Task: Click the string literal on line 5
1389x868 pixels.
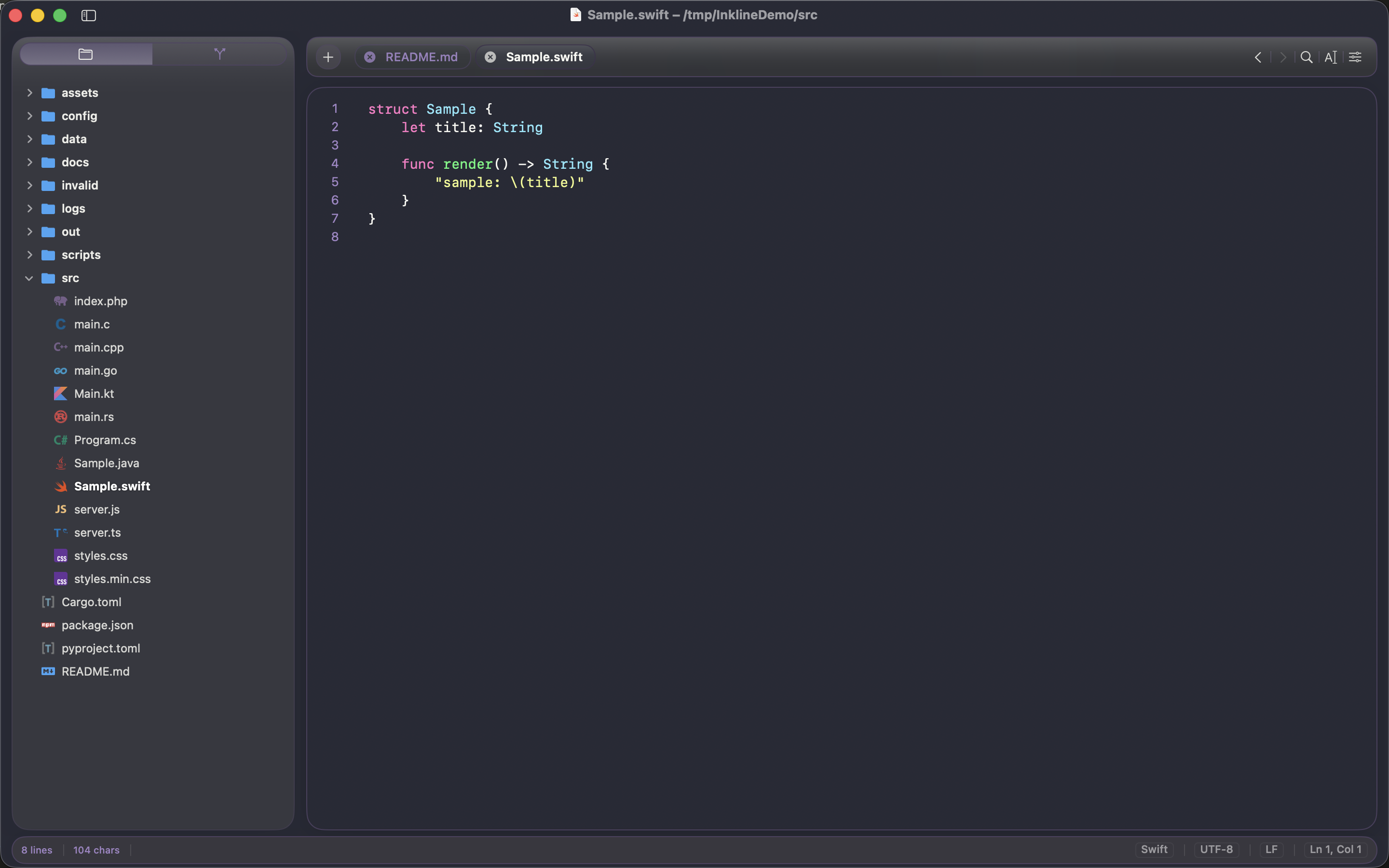Action: click(510, 183)
